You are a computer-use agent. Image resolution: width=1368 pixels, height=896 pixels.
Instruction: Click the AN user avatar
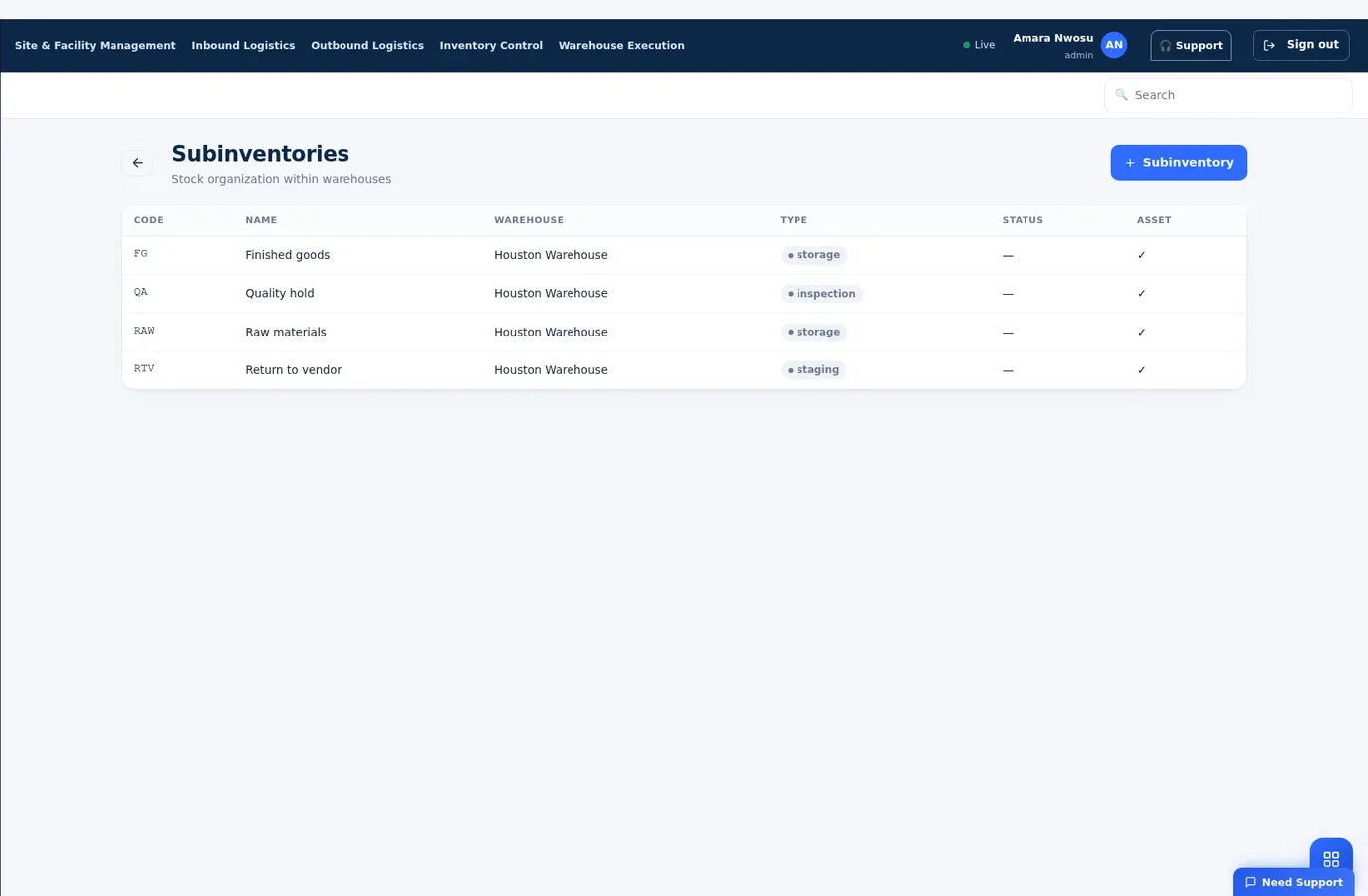(x=1114, y=45)
